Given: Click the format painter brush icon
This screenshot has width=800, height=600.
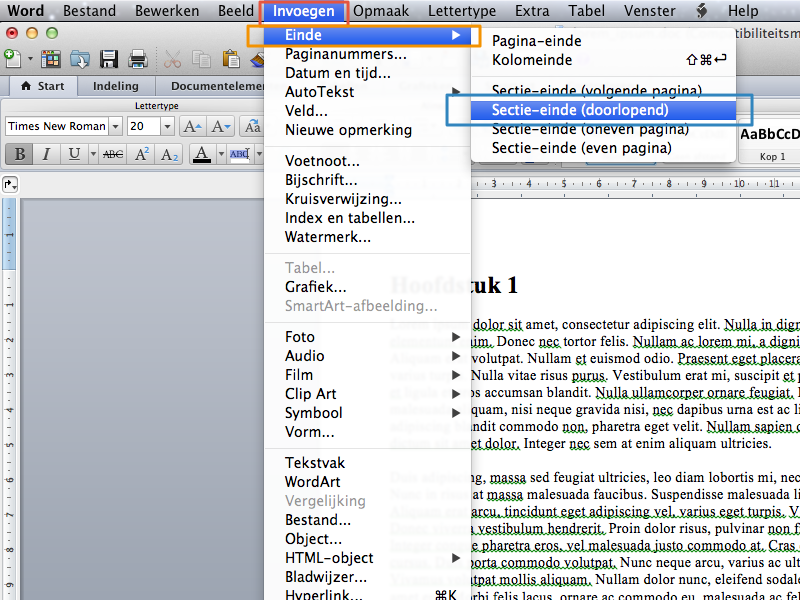Looking at the screenshot, I should click(258, 59).
